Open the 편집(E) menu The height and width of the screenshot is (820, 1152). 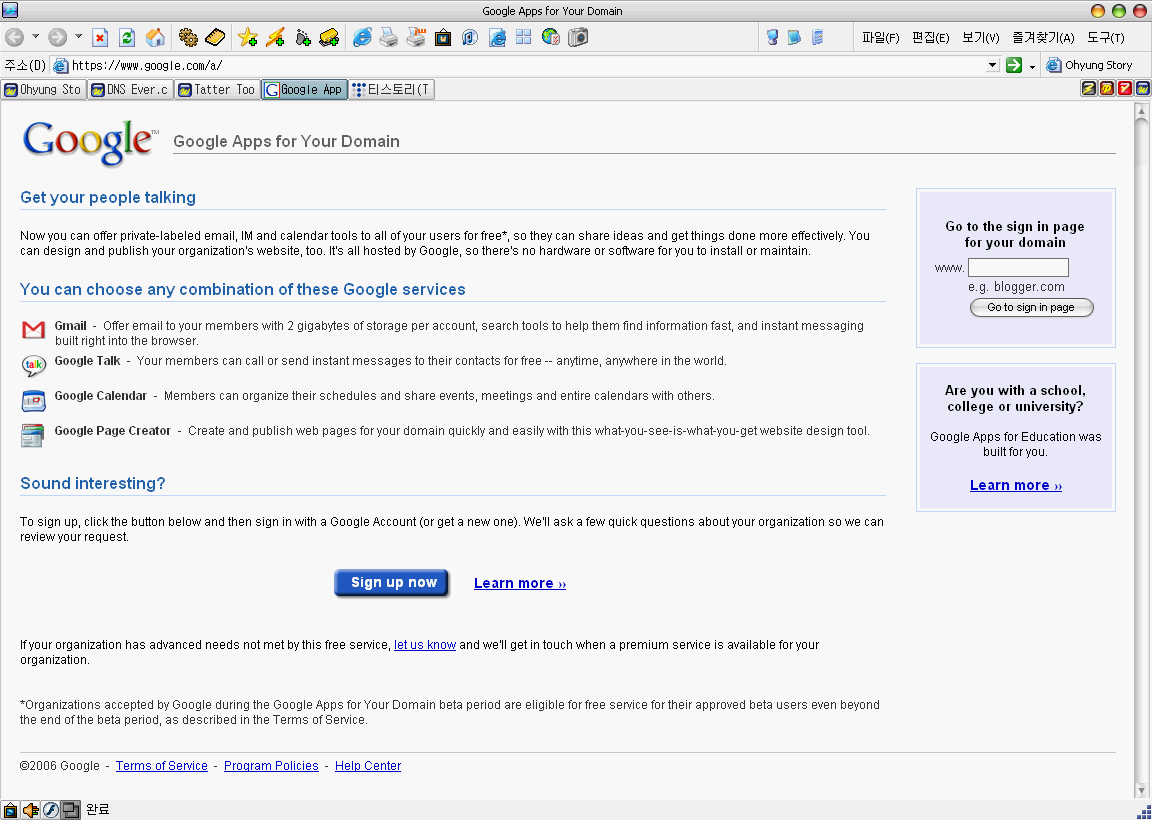[930, 38]
